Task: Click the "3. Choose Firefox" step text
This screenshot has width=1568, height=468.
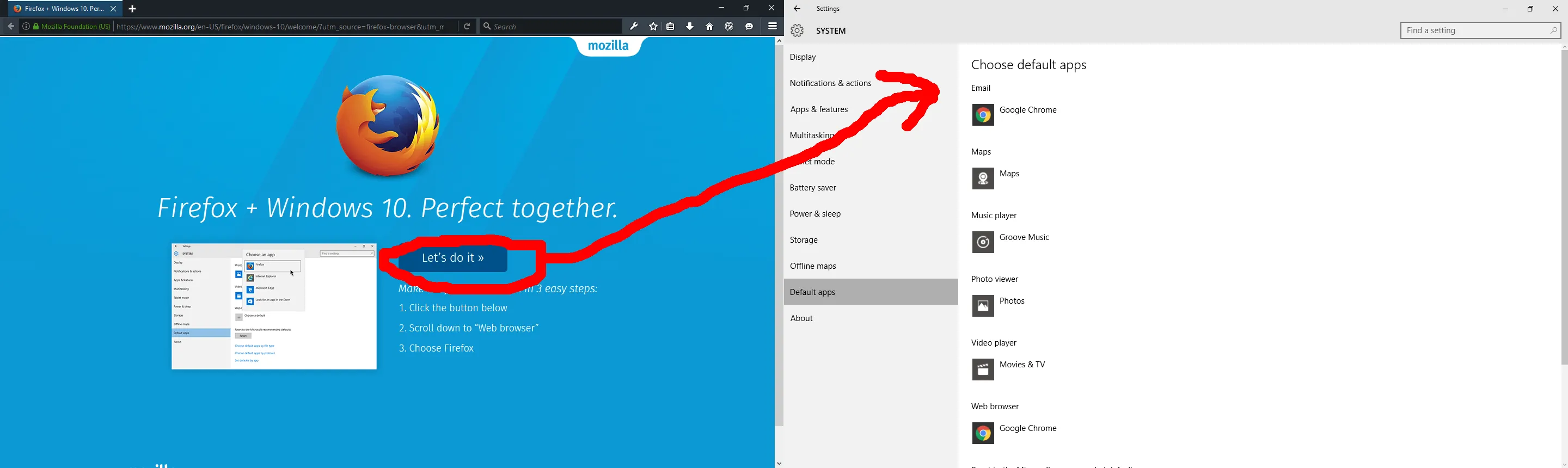Action: click(437, 348)
